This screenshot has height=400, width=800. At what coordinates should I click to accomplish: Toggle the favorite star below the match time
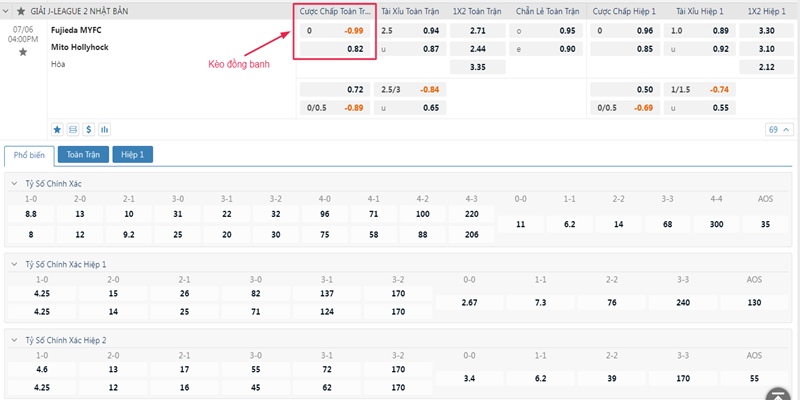point(23,52)
